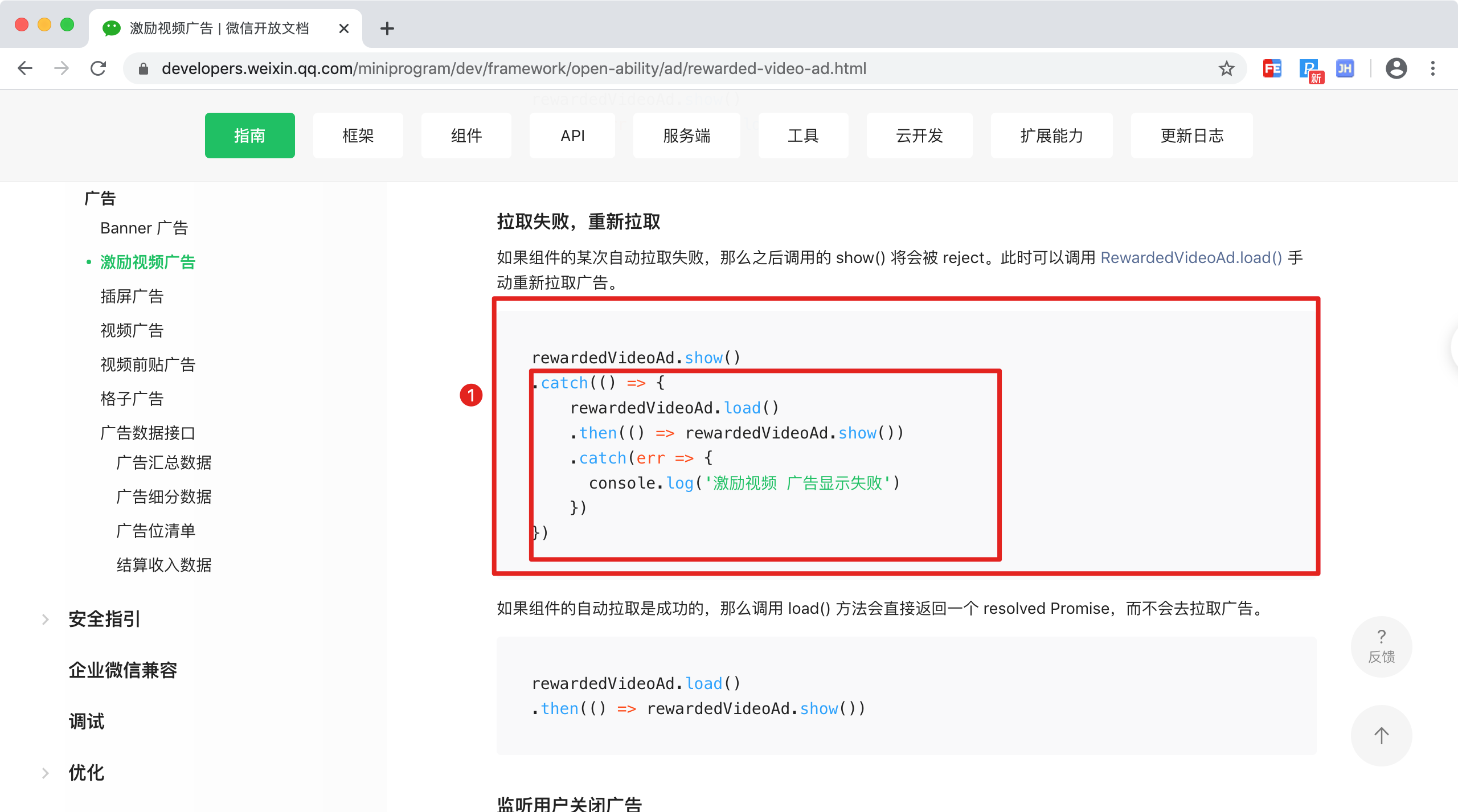Go to Banner 广告 sidebar page
This screenshot has height=812, width=1458.
tap(144, 228)
